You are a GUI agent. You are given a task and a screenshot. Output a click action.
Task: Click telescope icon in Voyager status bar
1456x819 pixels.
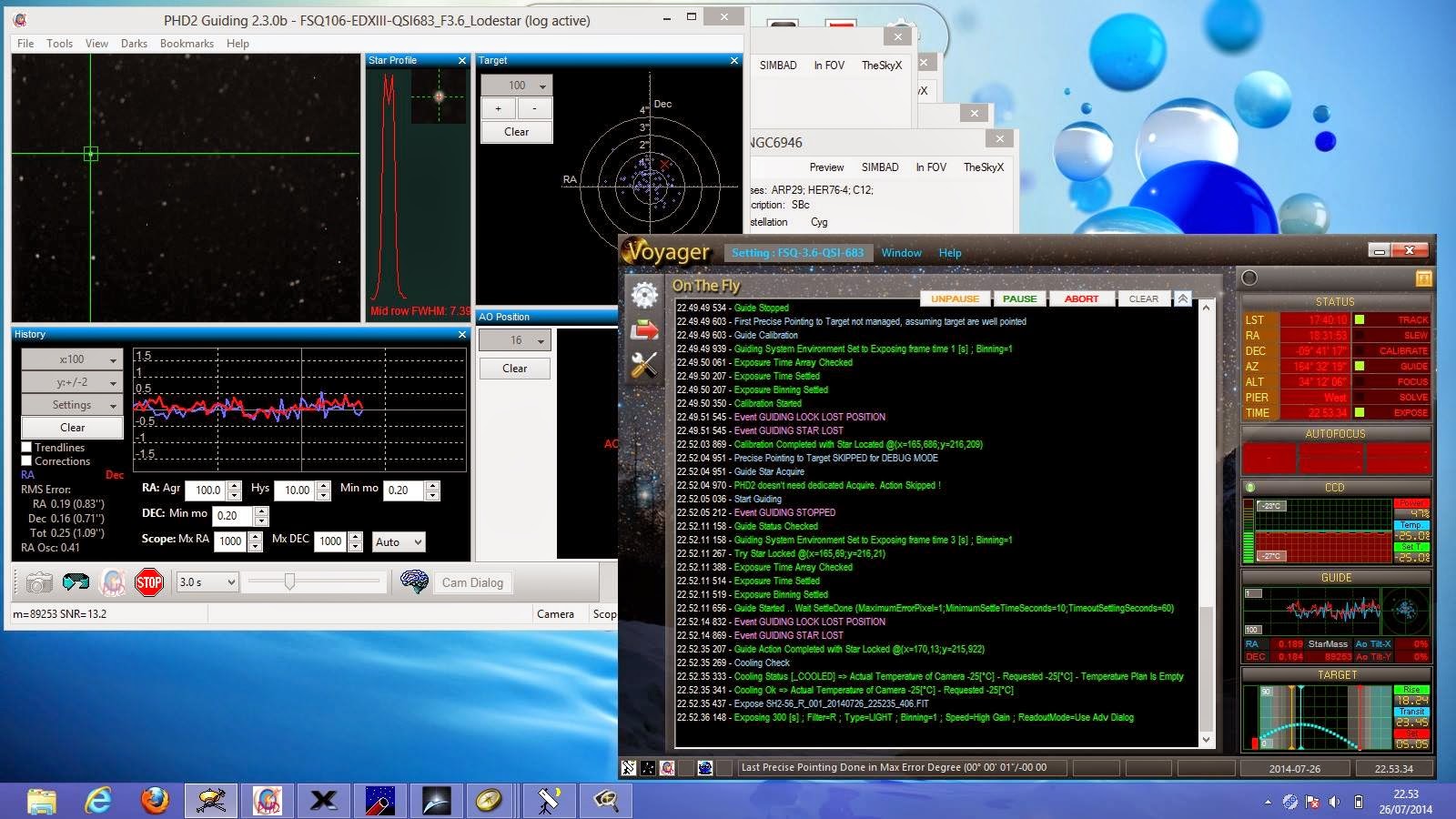pos(629,768)
